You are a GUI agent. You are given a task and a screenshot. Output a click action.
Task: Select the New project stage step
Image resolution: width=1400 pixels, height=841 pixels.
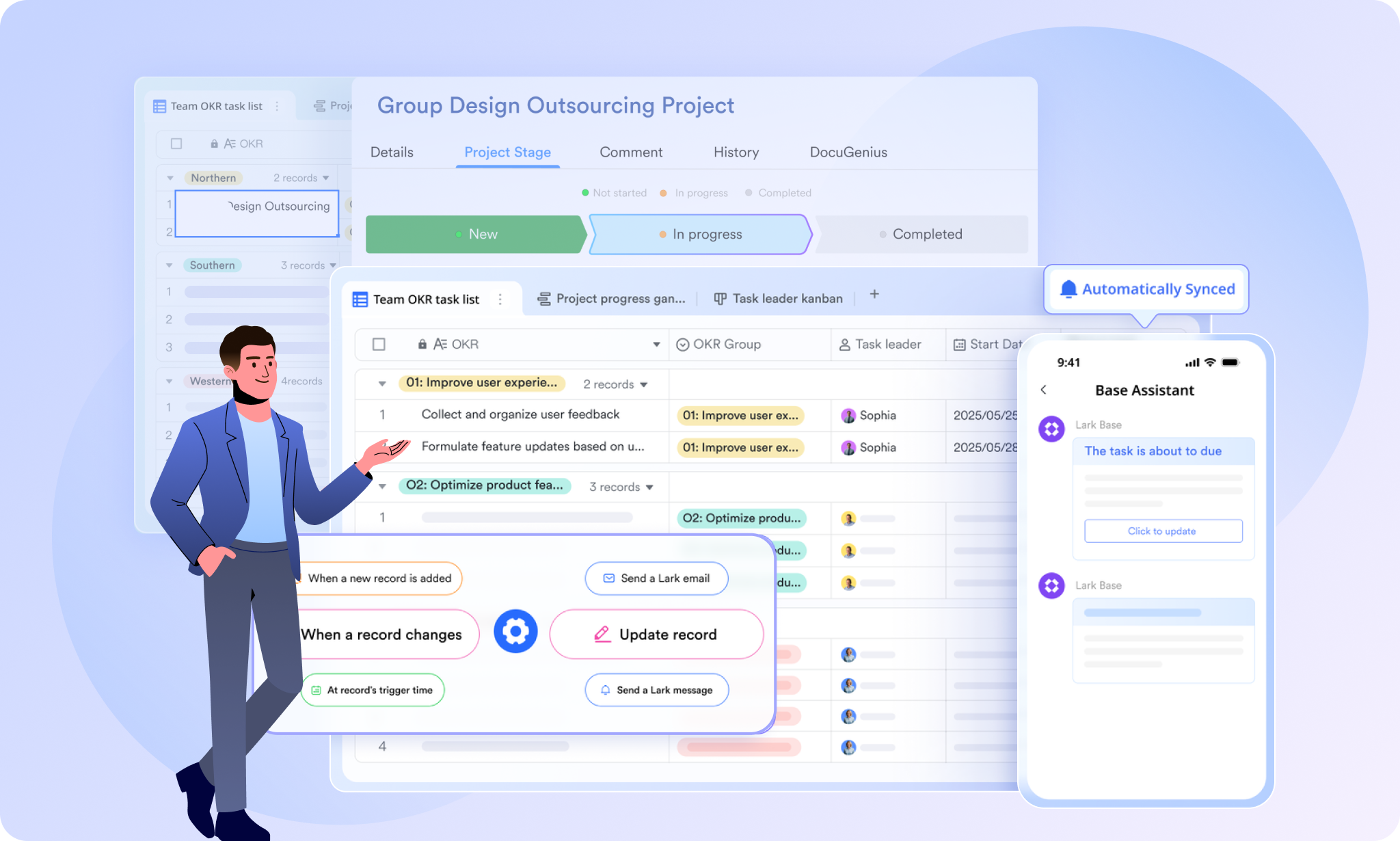pyautogui.click(x=476, y=234)
